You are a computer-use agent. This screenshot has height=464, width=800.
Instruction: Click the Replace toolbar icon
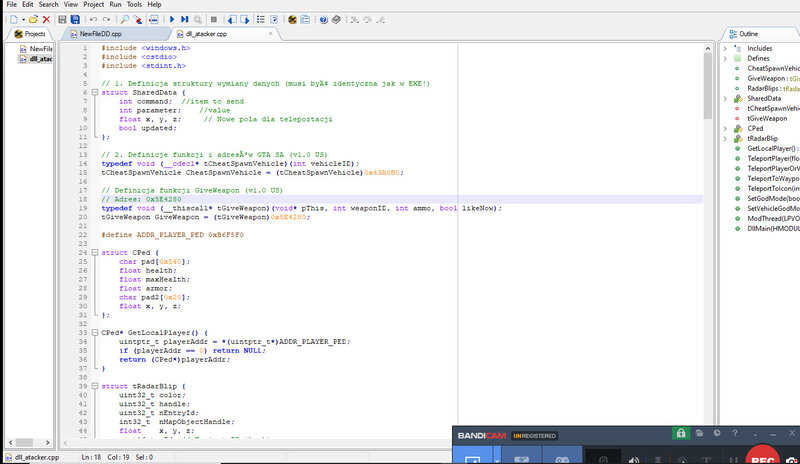point(138,19)
